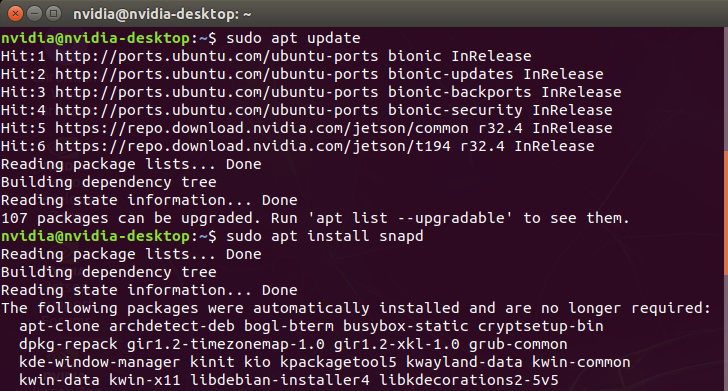Click the 'kde-window-manager' package name
728x391 pixels.
tap(99, 362)
